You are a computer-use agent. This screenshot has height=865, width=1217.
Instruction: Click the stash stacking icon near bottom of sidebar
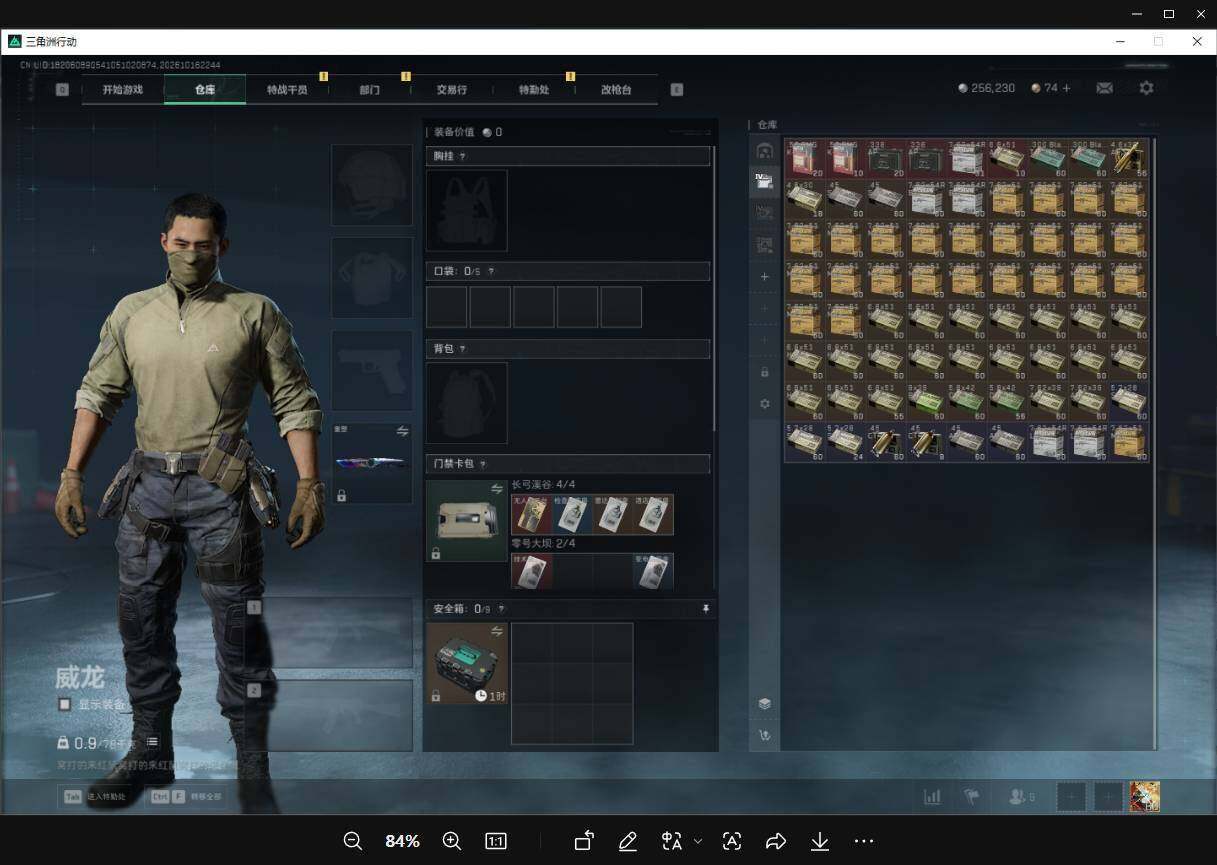pos(765,704)
